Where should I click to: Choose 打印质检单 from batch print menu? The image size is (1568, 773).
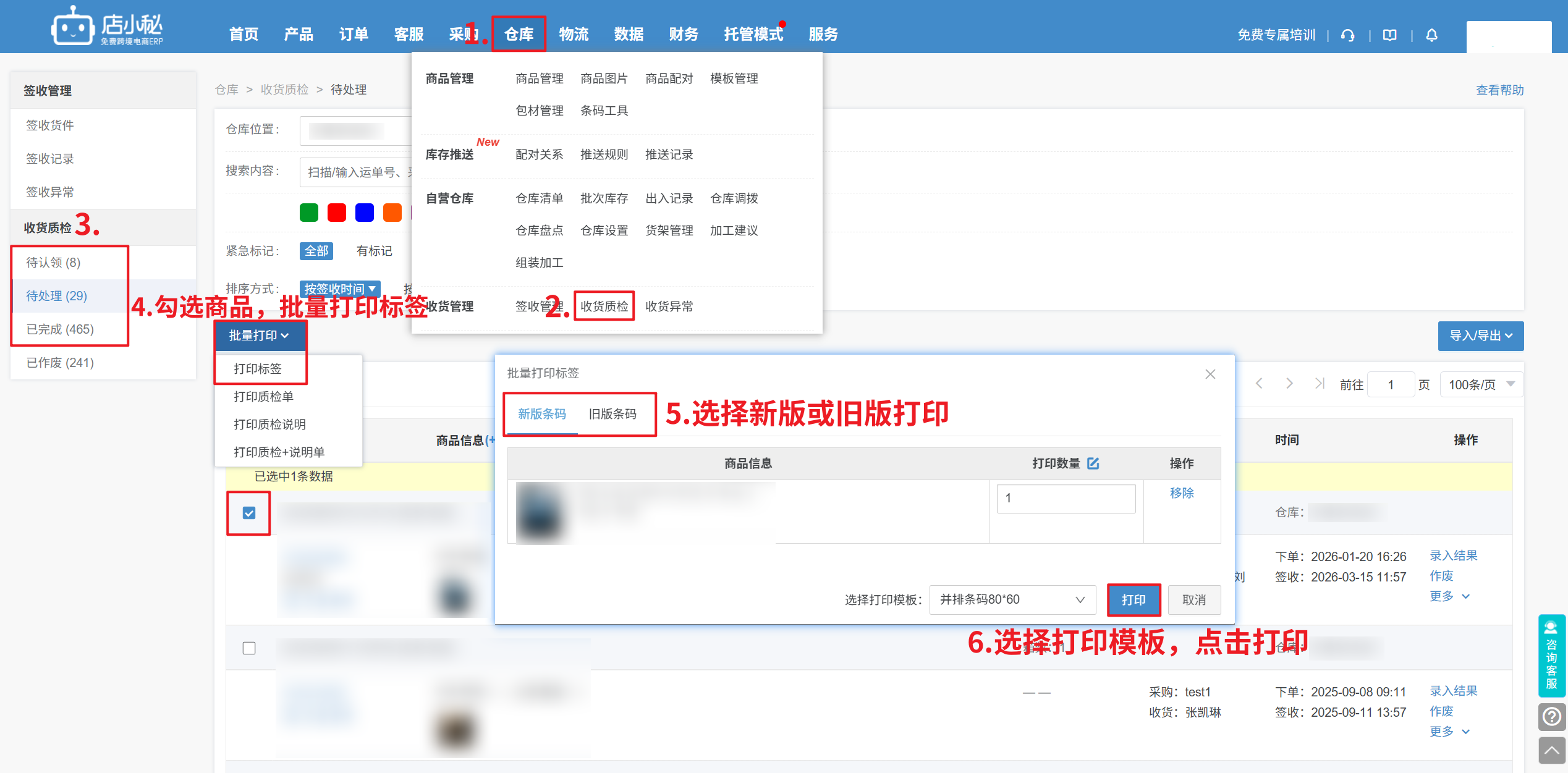coord(263,397)
